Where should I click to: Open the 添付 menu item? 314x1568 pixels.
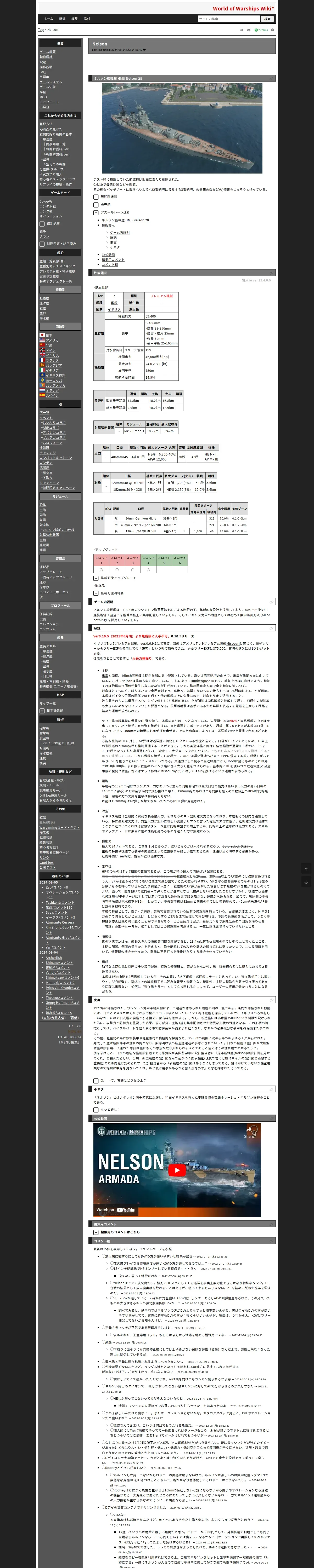(x=87, y=18)
